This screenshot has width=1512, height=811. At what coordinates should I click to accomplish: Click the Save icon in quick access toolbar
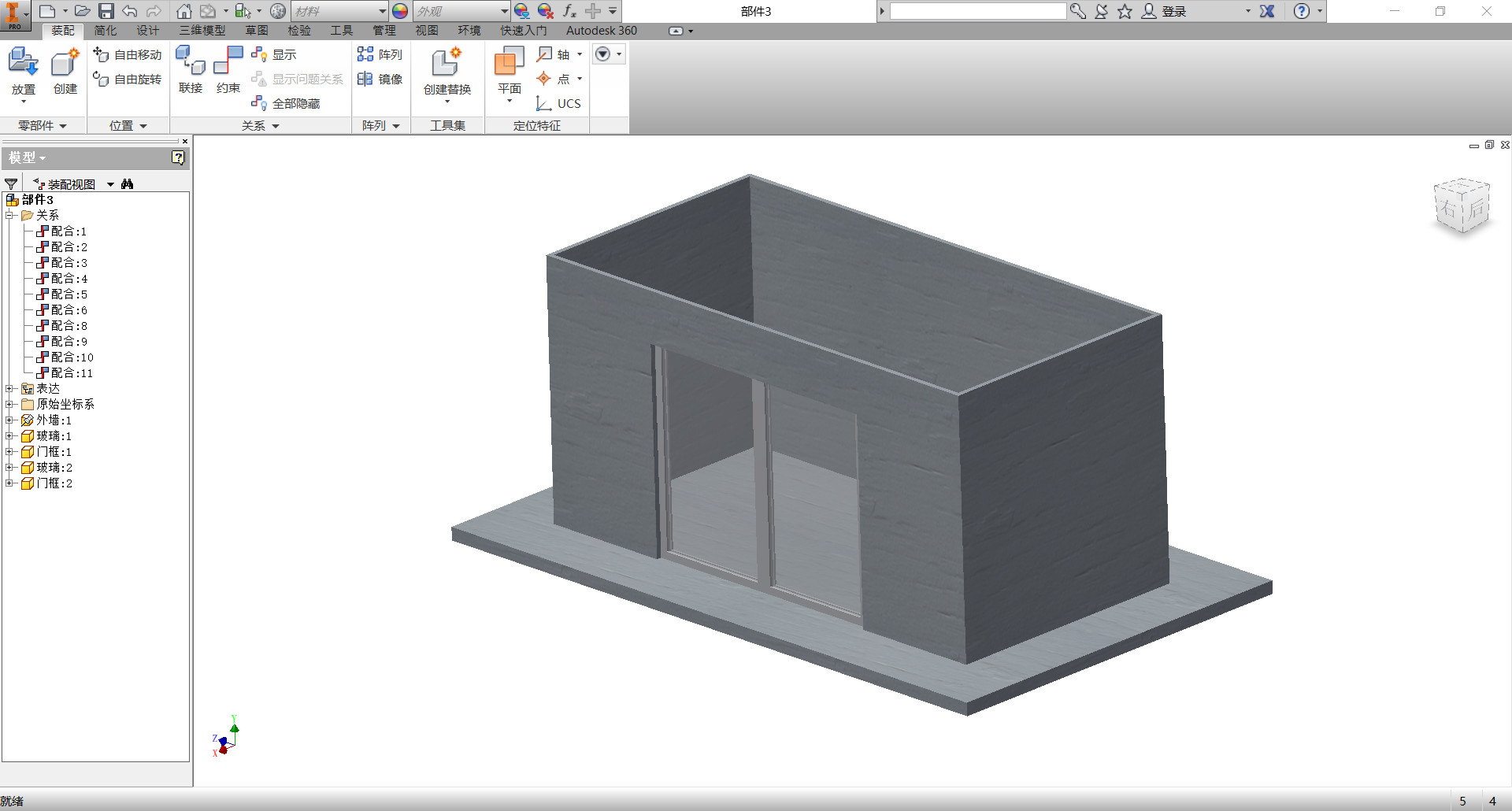point(106,11)
